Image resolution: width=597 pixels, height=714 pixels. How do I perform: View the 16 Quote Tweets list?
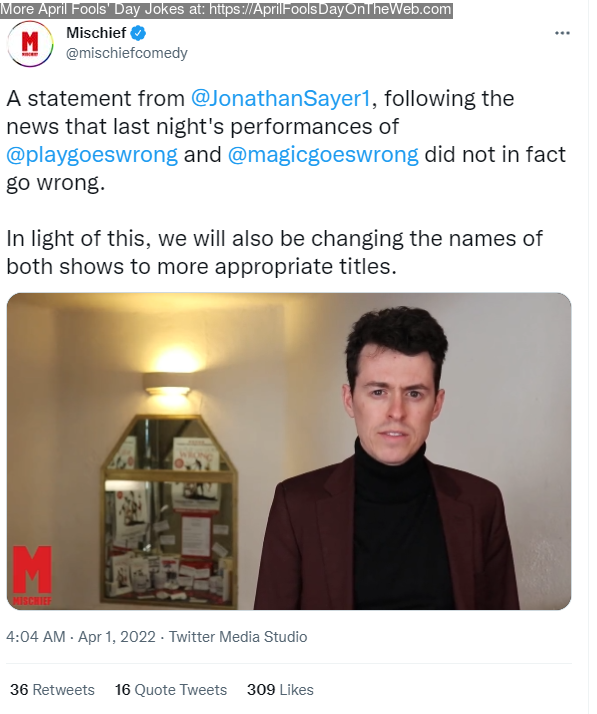[x=171, y=689]
